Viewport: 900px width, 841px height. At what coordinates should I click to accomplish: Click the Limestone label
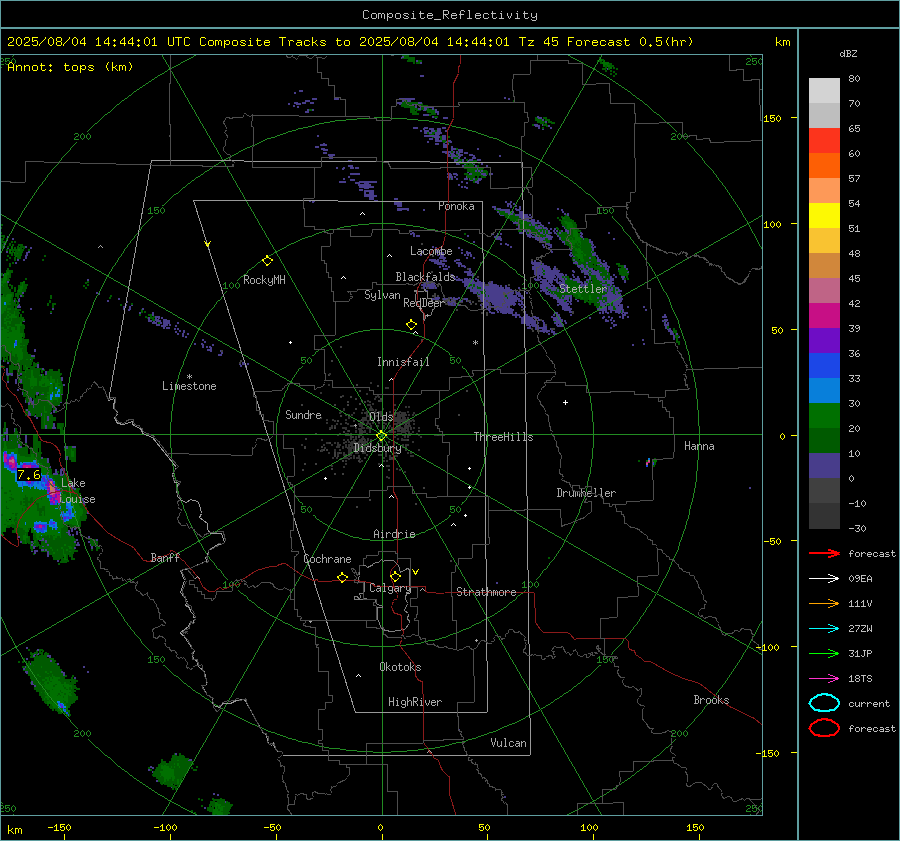(x=189, y=386)
